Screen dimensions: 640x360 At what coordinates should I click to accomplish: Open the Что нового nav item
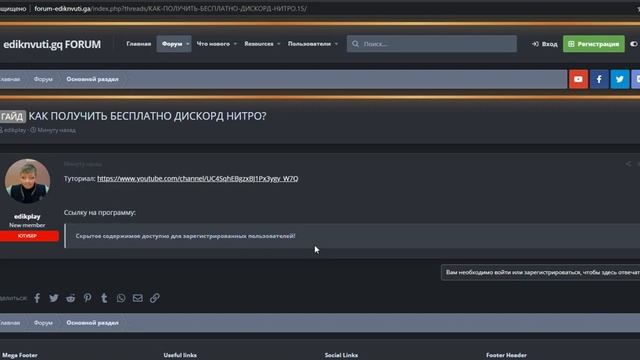click(x=213, y=44)
